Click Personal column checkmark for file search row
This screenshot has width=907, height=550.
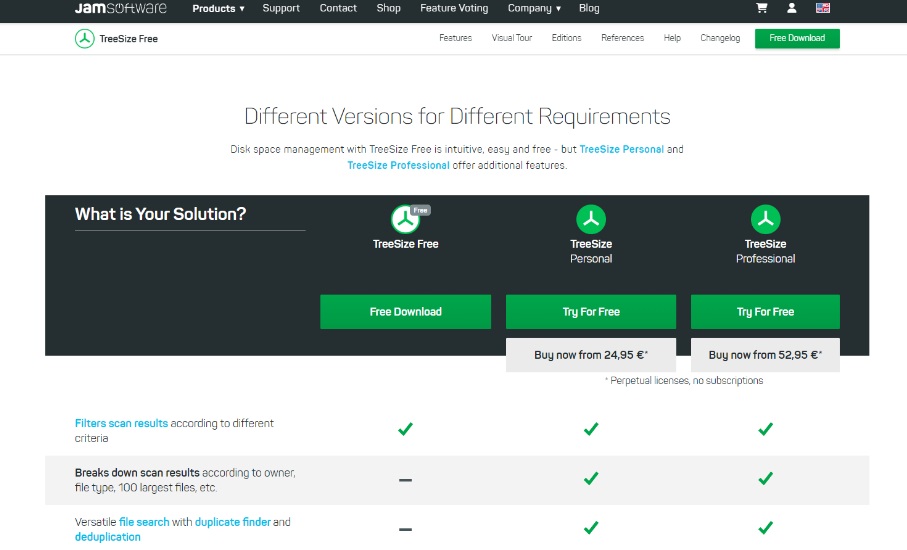591,527
